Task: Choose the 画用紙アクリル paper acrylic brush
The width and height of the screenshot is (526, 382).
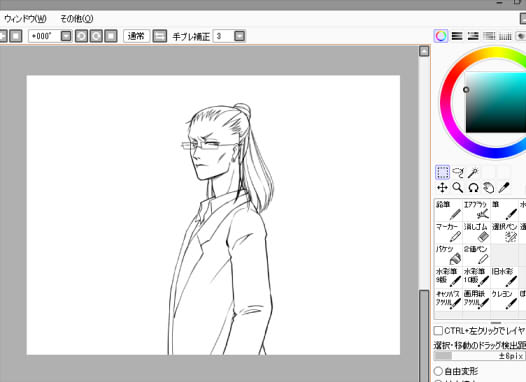Action: (476, 299)
